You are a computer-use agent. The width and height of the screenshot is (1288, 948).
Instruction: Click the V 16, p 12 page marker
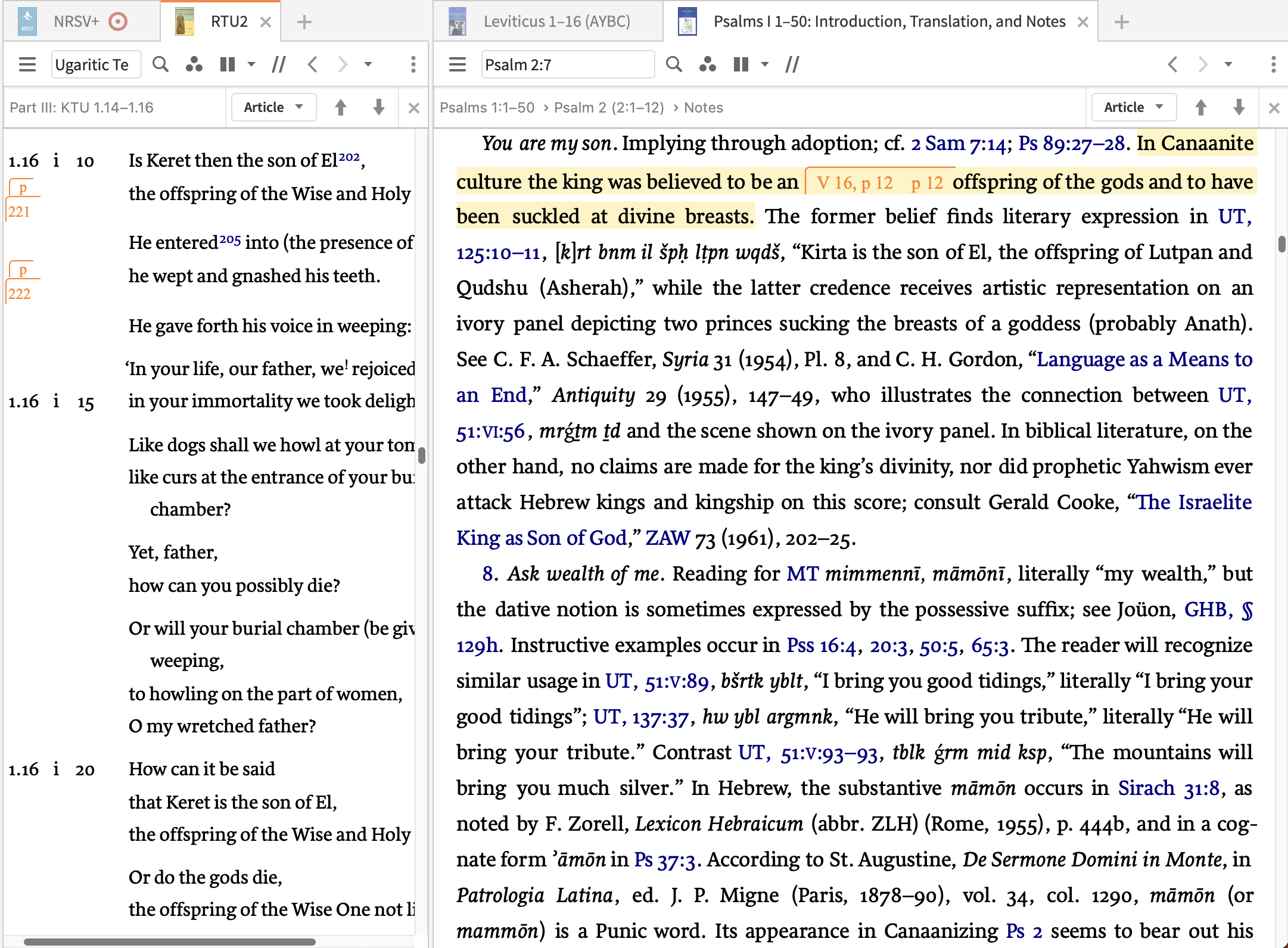click(854, 182)
